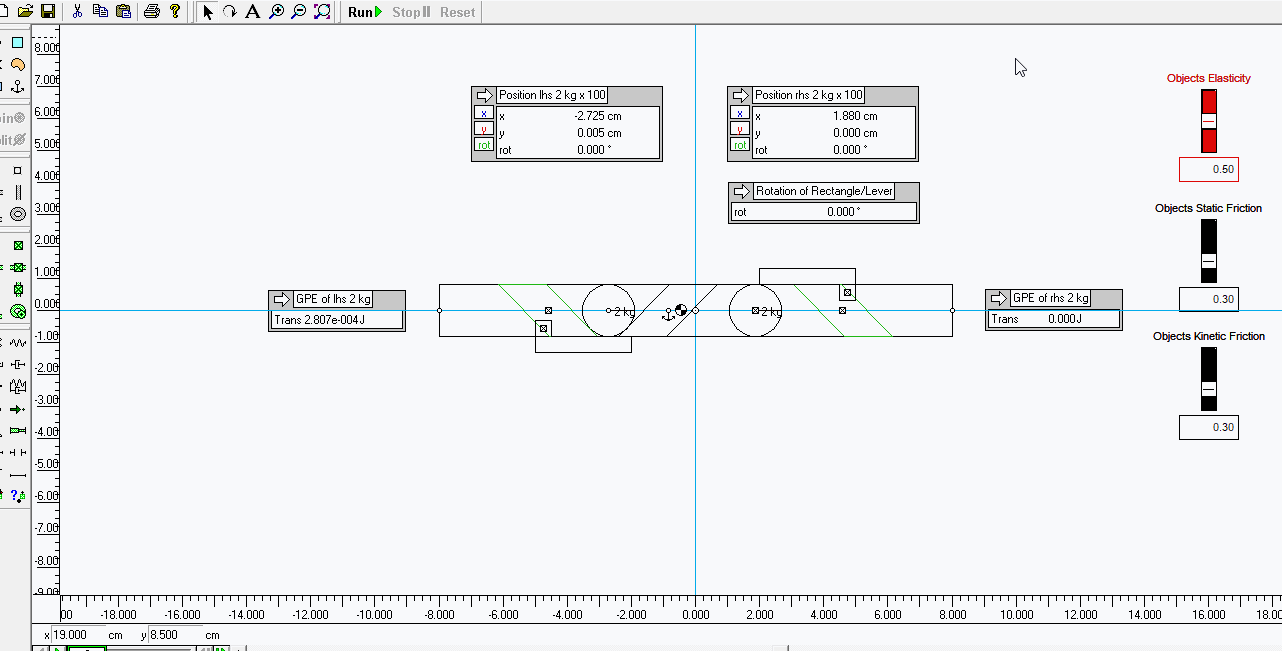Click the Kinetic Friction value field
The height and width of the screenshot is (651, 1282).
point(1209,427)
